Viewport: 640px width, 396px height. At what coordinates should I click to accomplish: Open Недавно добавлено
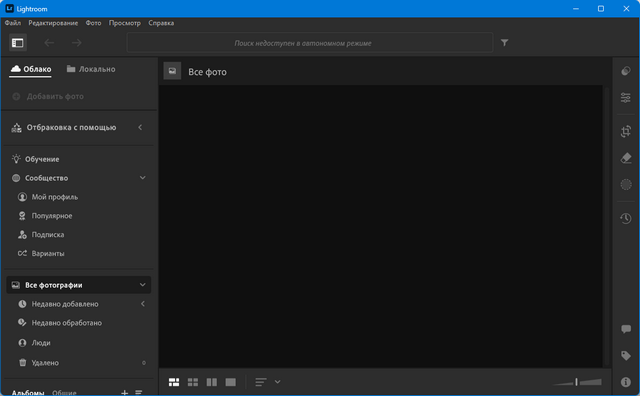65,304
